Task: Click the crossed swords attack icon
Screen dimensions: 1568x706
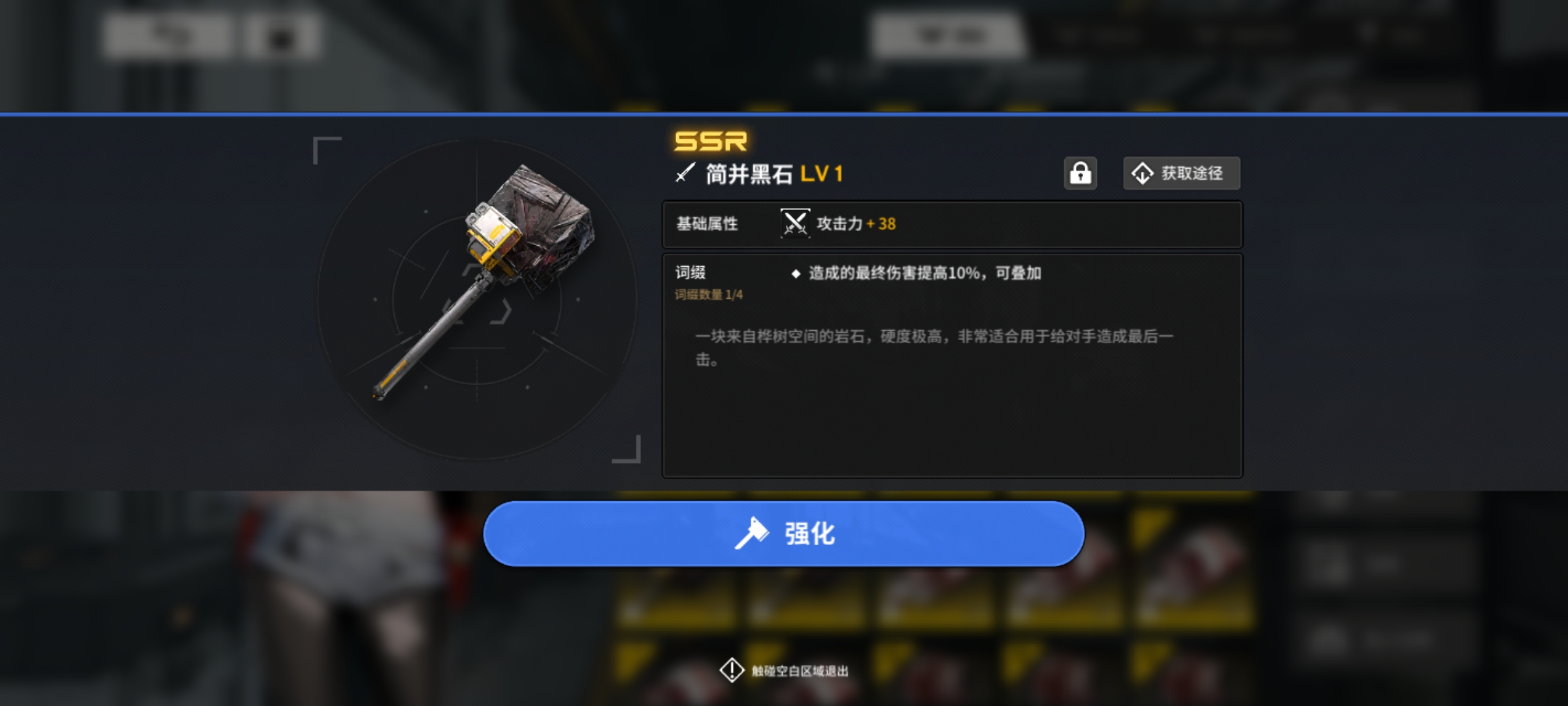Action: pyautogui.click(x=795, y=224)
